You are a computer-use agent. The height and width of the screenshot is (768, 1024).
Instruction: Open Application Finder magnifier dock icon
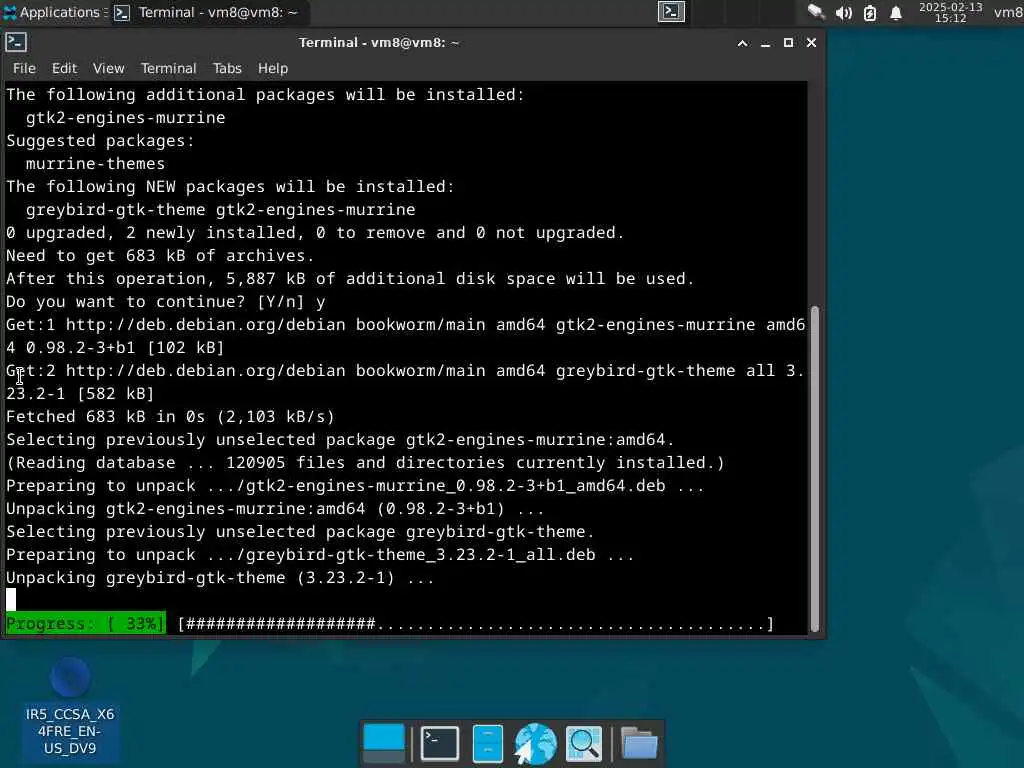[584, 743]
